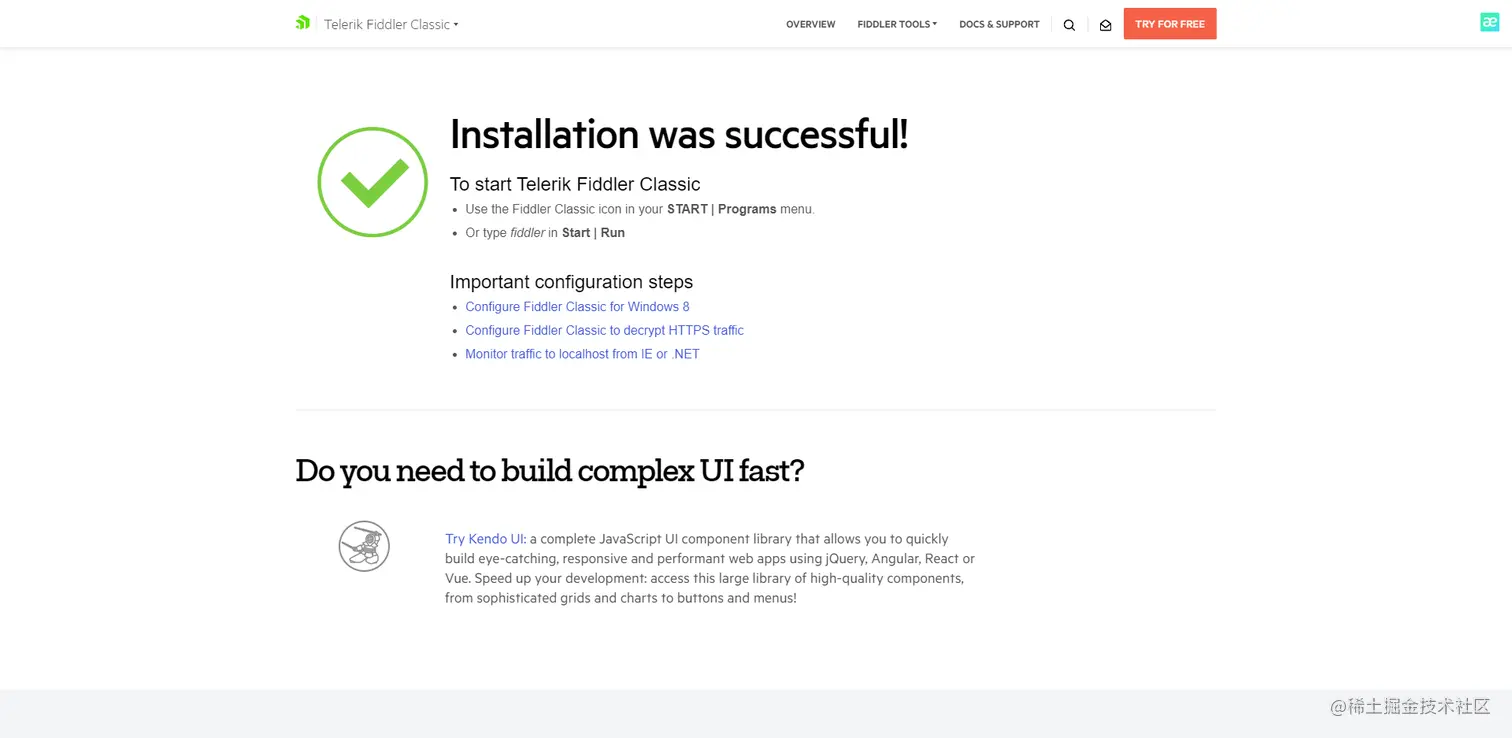The height and width of the screenshot is (738, 1512).
Task: Click the TRY FOR FREE button
Action: click(1170, 24)
